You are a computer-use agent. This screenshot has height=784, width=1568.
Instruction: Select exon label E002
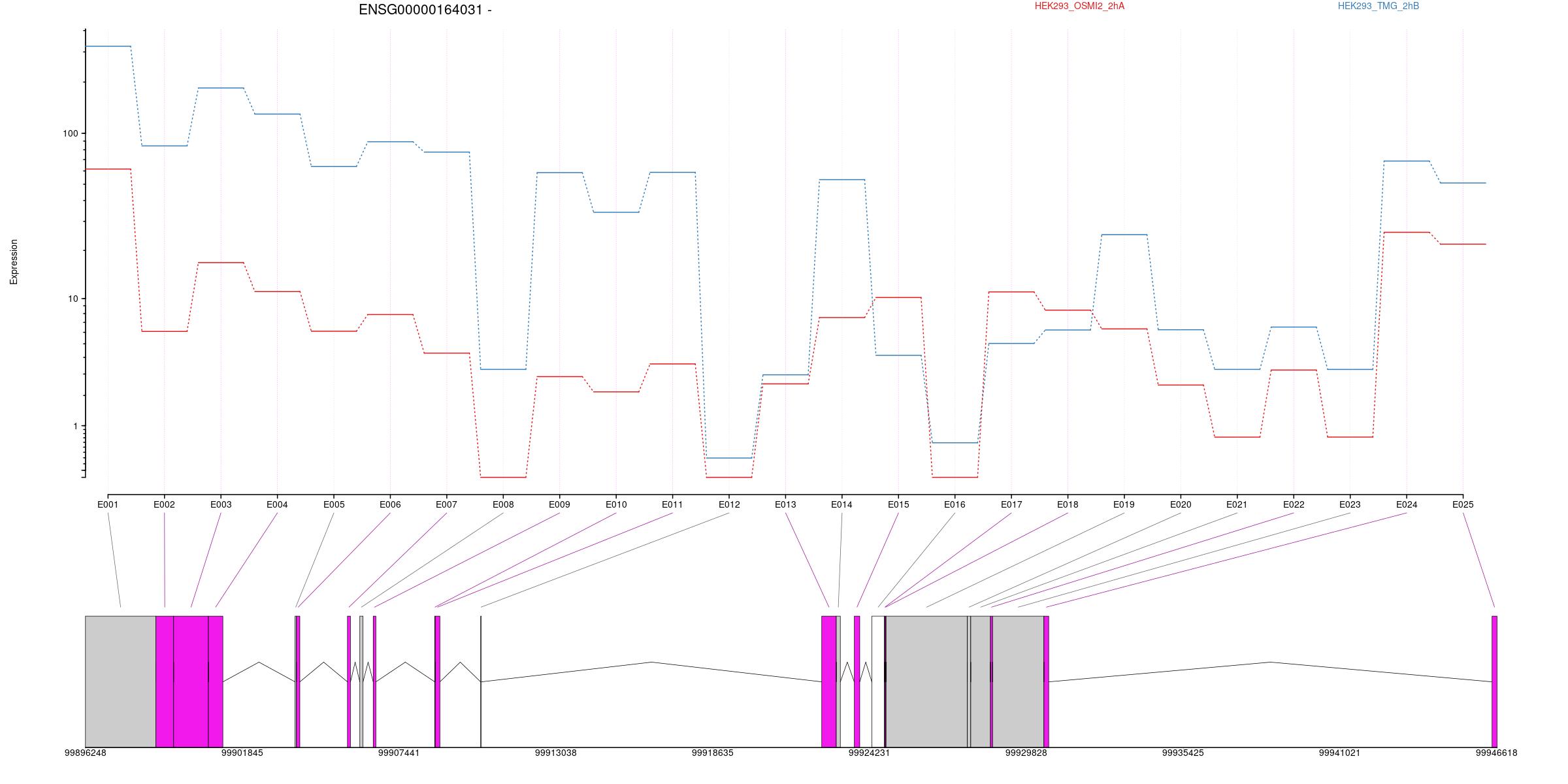point(164,504)
